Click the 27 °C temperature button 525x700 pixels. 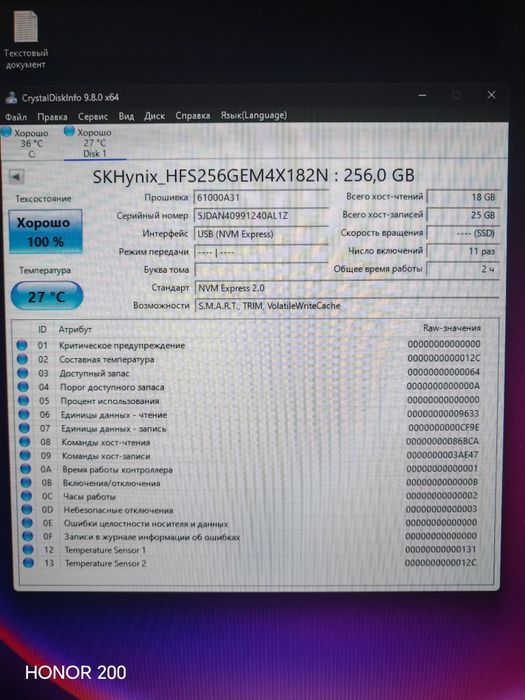coord(46,296)
